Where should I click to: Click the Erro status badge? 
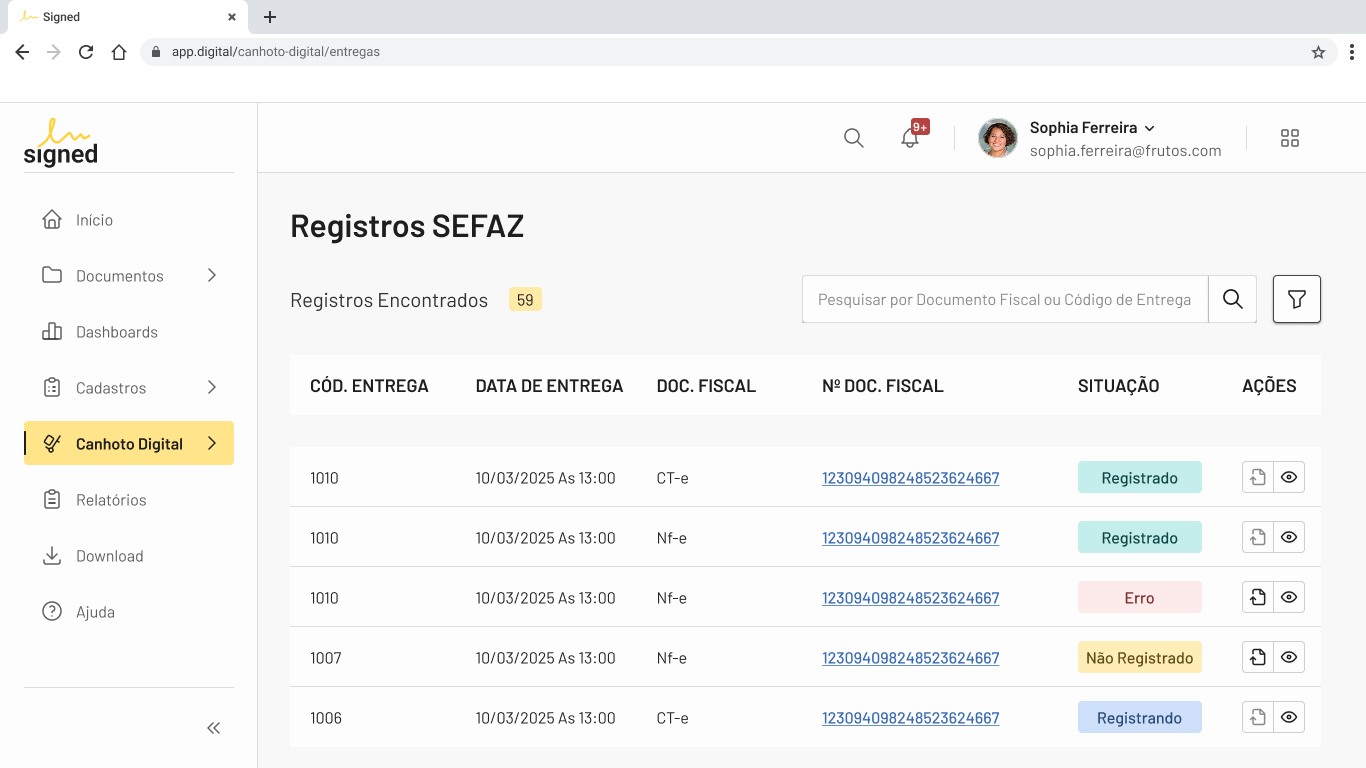click(x=1140, y=597)
